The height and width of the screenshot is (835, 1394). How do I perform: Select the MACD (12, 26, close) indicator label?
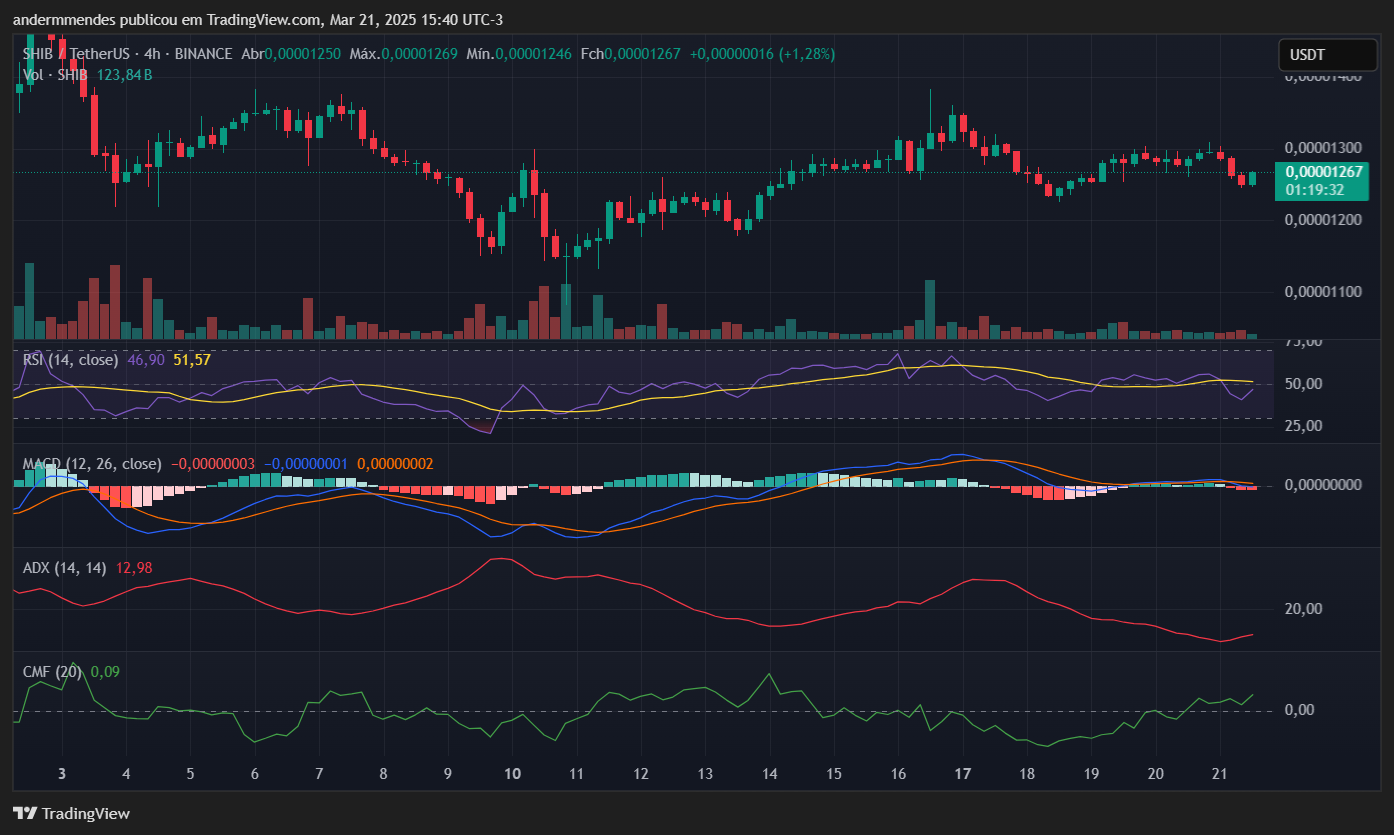point(92,464)
